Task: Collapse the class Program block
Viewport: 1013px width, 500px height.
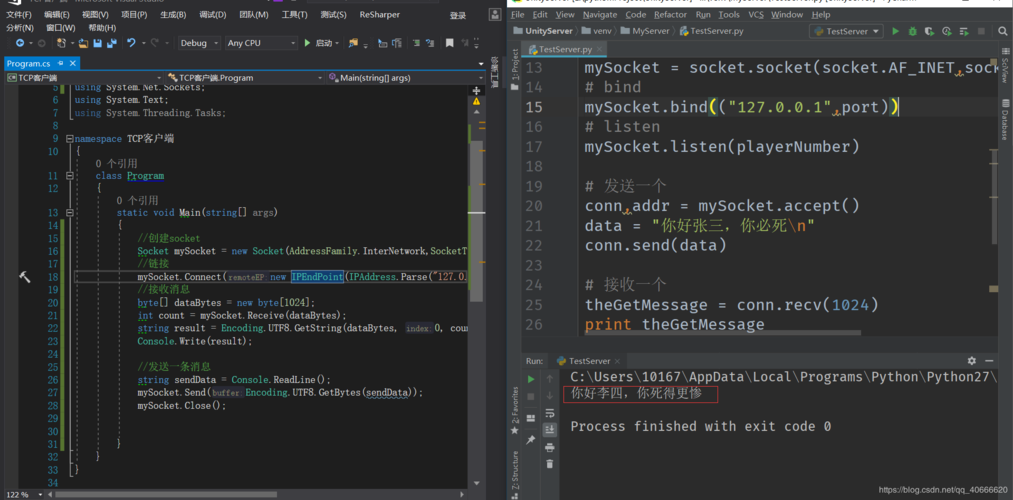Action: (x=69, y=176)
